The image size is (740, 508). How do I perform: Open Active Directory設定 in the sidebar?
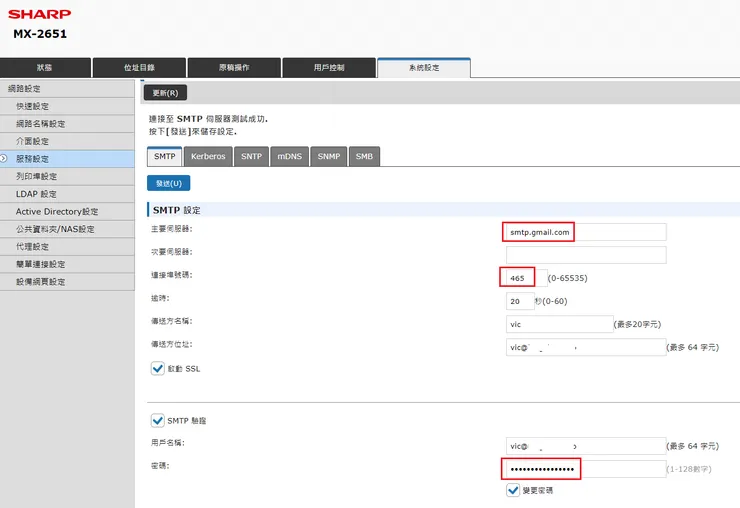67,212
